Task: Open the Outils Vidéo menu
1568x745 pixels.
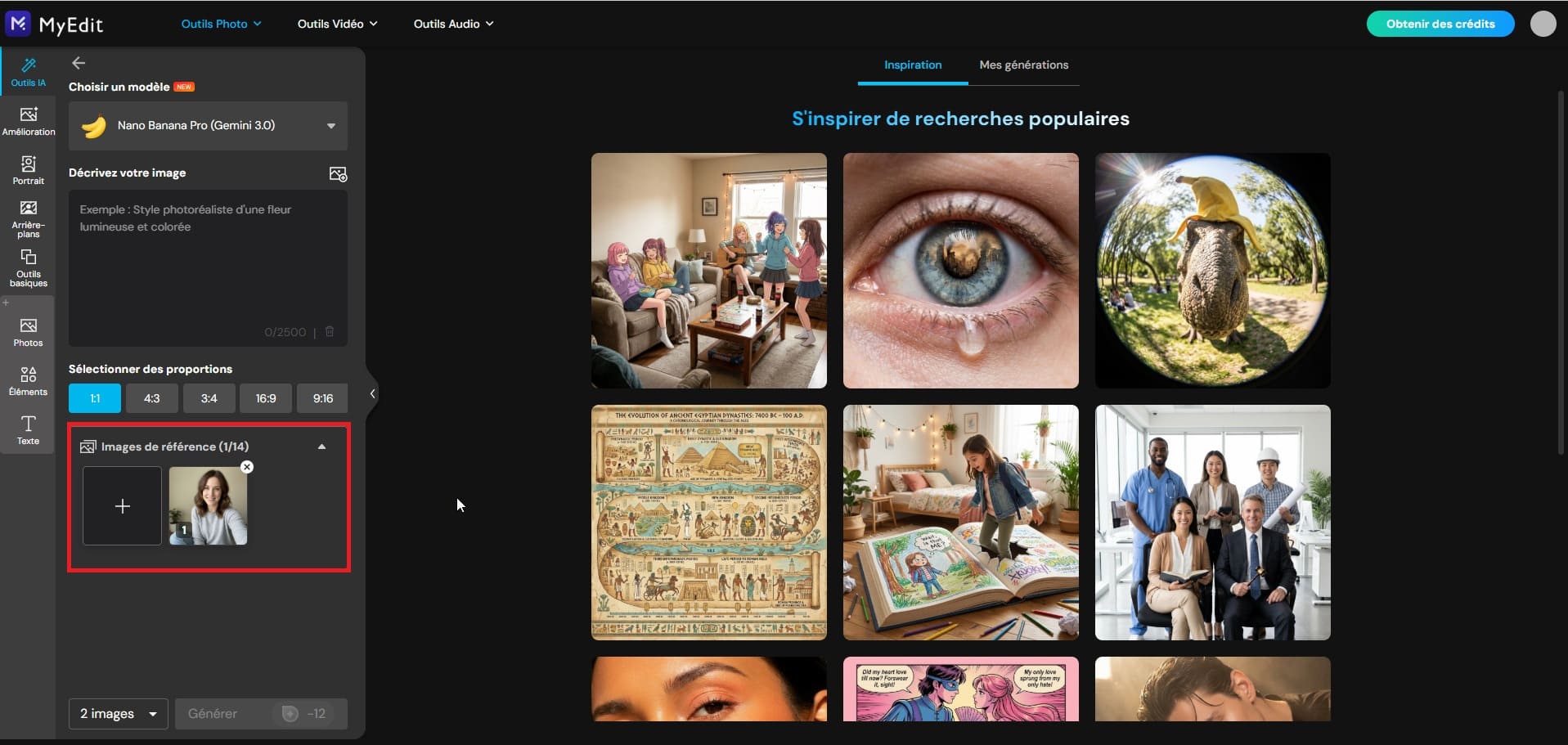Action: (x=337, y=24)
